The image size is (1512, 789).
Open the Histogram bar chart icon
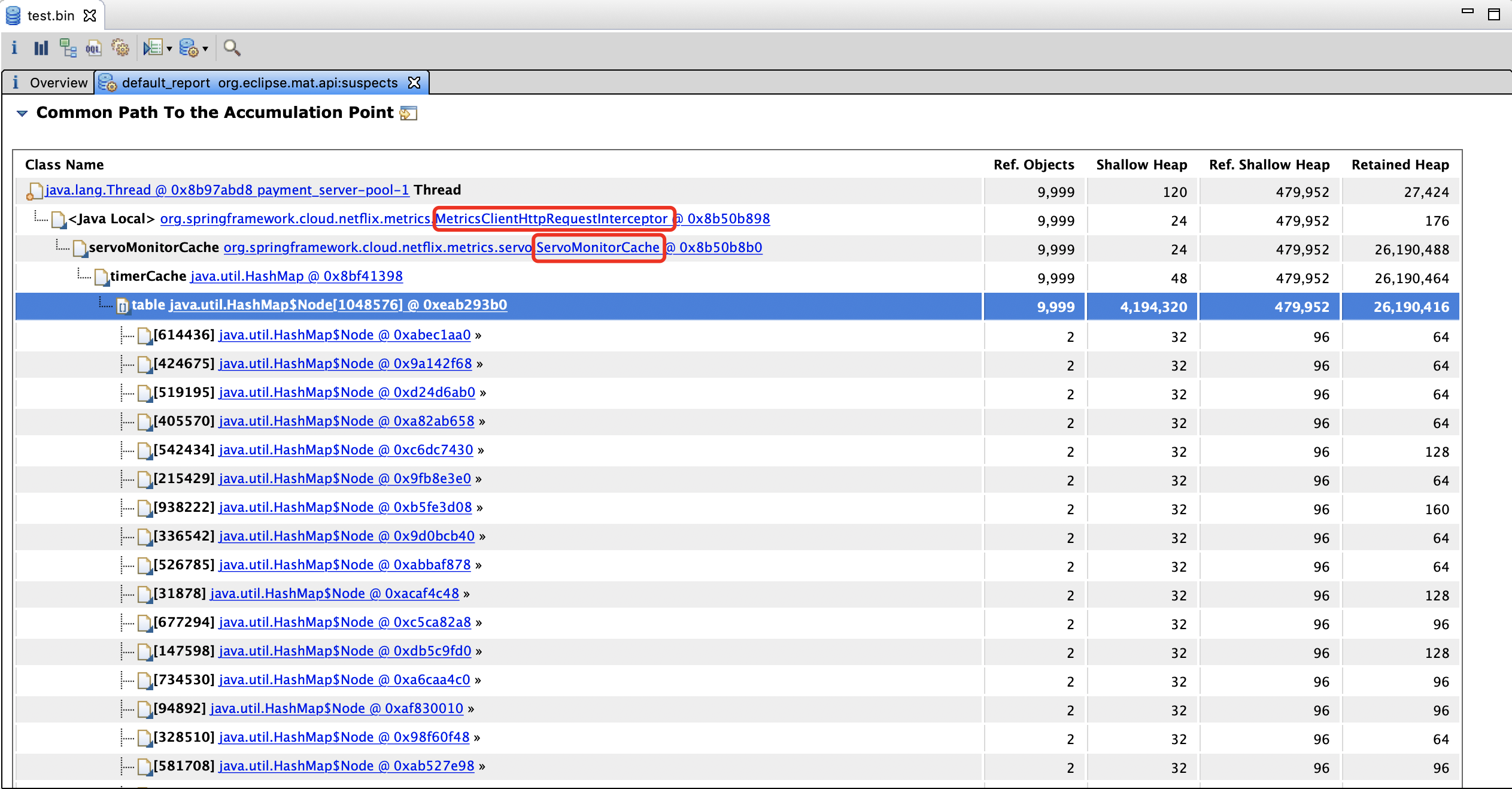[x=41, y=48]
